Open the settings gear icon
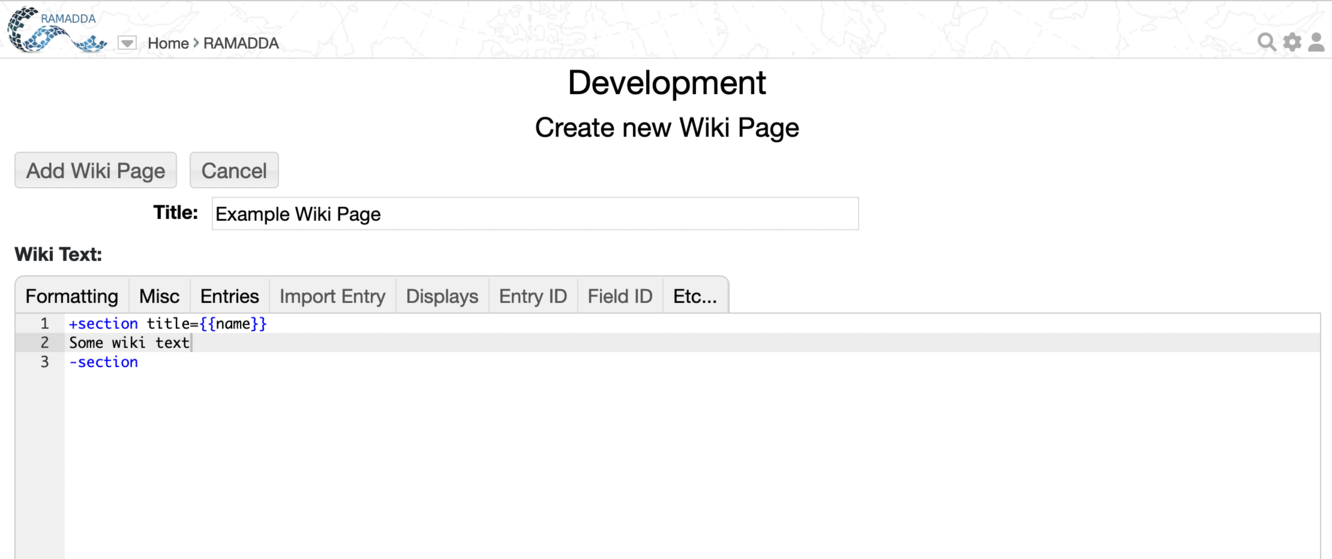Image resolution: width=1332 pixels, height=559 pixels. [x=1292, y=42]
